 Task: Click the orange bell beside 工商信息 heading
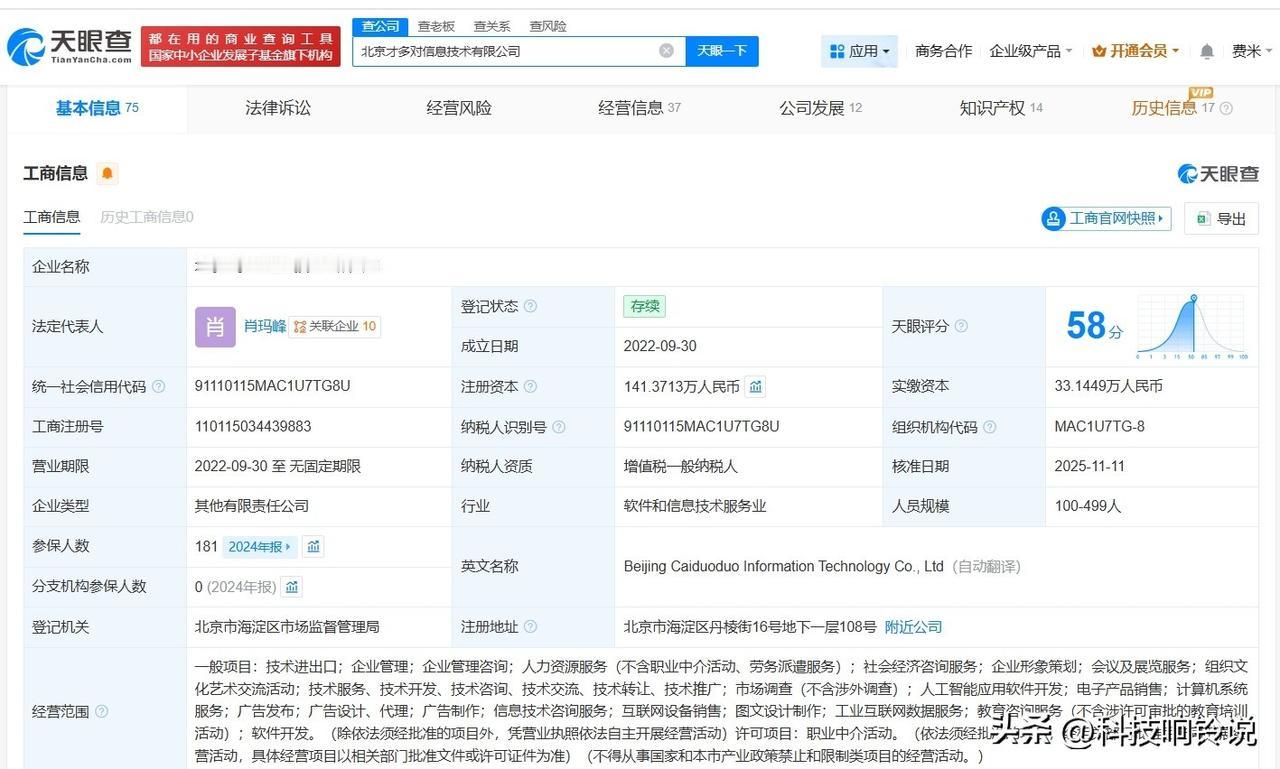[x=107, y=173]
